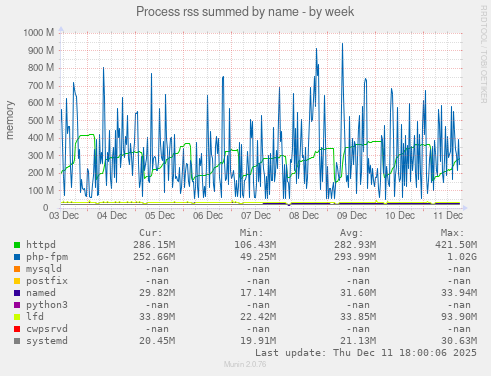491x376 pixels.
Task: Click the lfd legend label
Action: pyautogui.click(x=35, y=317)
